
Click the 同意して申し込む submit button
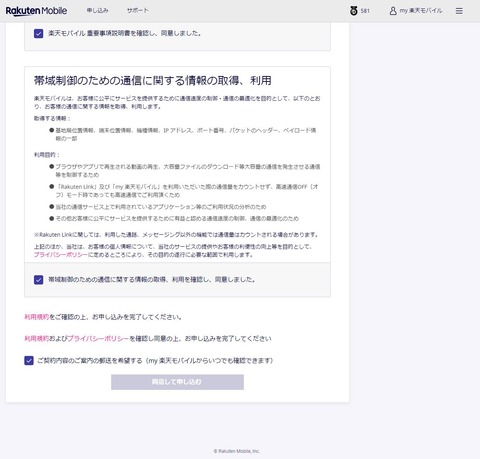177,382
